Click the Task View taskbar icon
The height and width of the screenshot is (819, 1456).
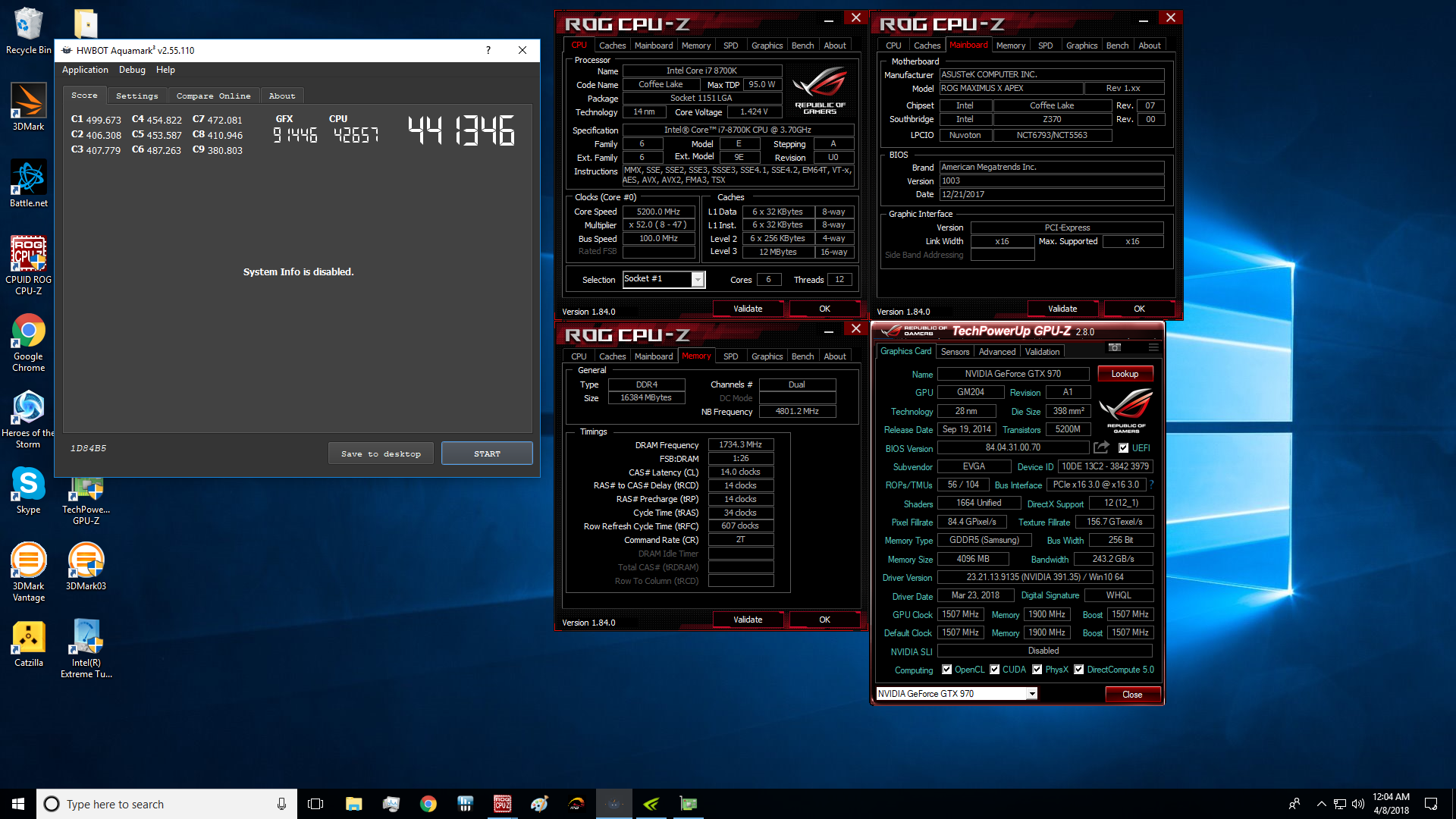coord(315,804)
